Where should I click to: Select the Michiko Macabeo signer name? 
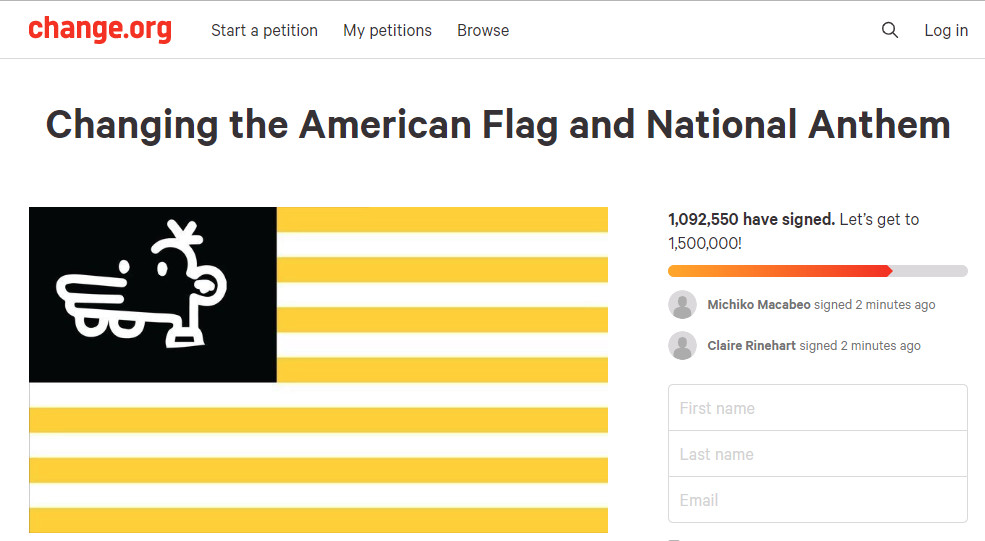tap(758, 305)
